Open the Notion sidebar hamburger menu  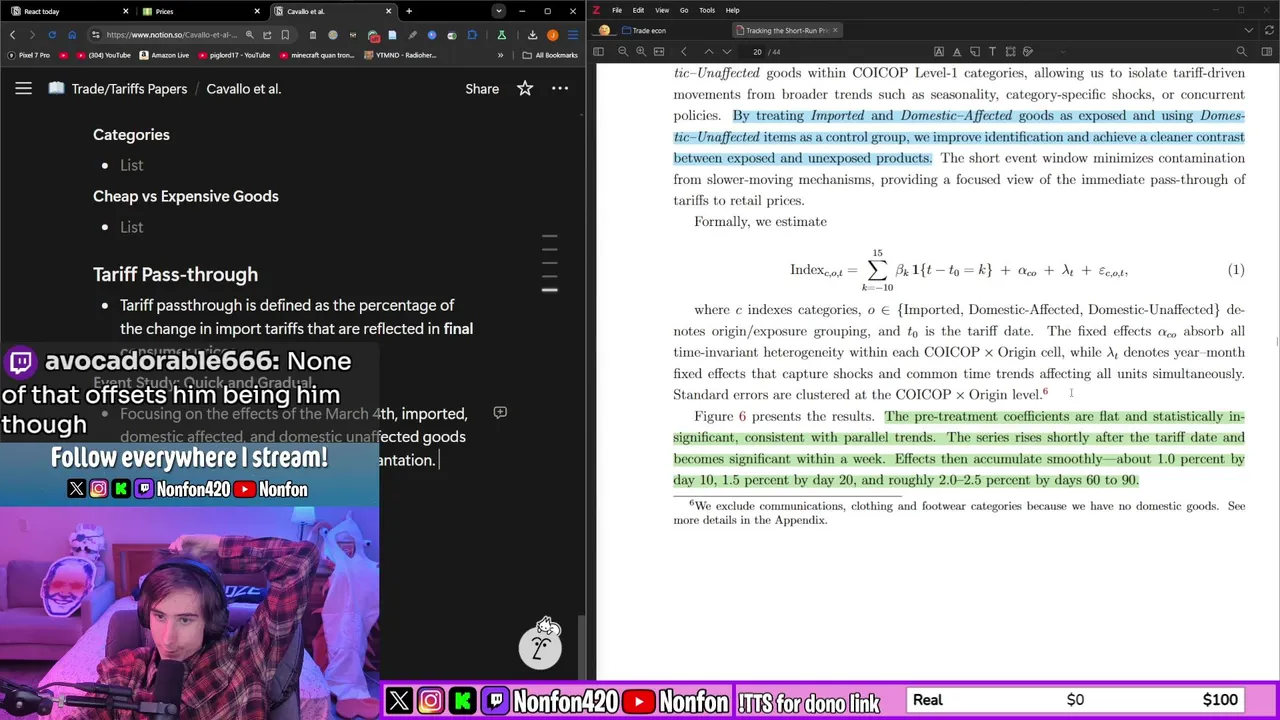point(23,88)
